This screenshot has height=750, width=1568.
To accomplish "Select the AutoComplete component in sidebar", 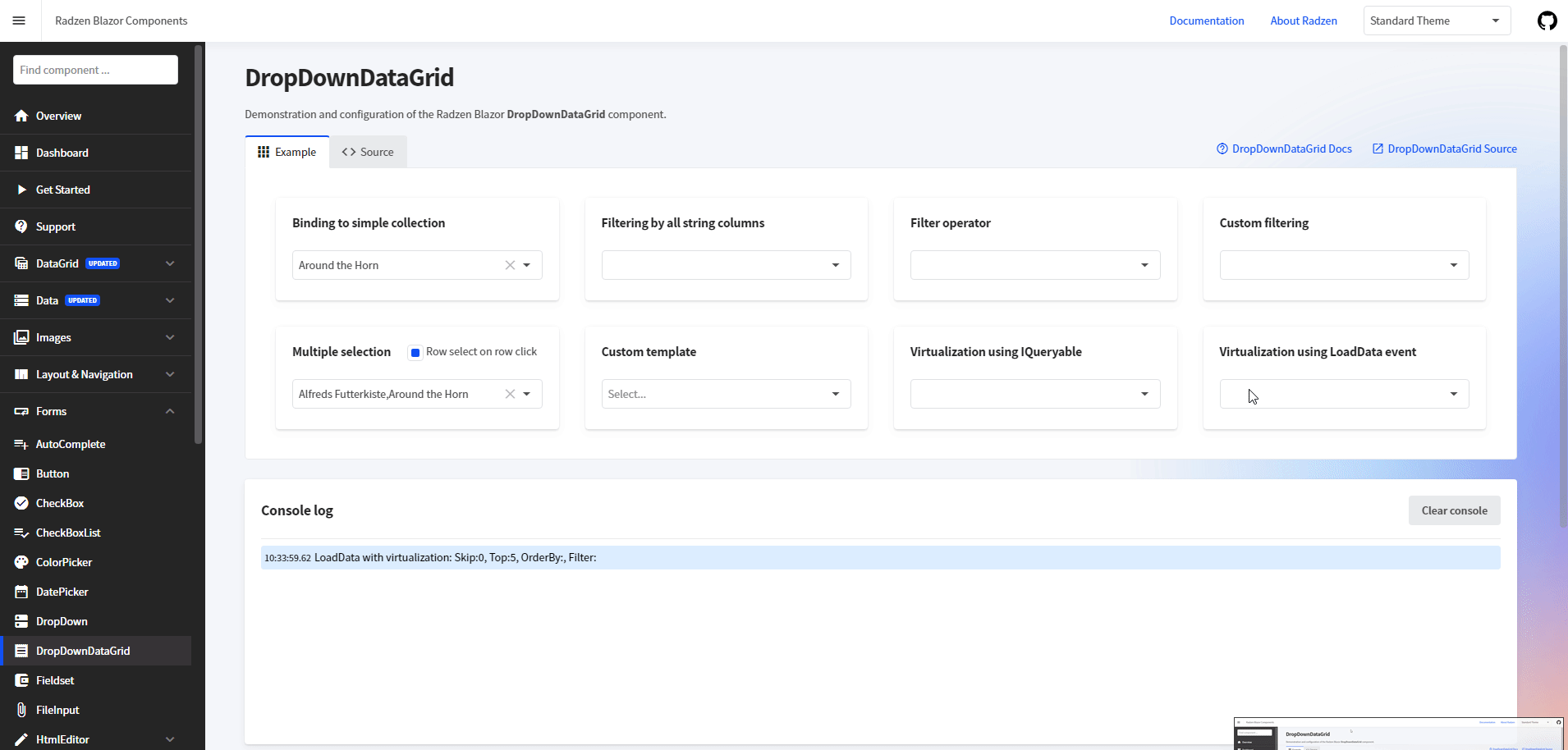I will (x=70, y=444).
